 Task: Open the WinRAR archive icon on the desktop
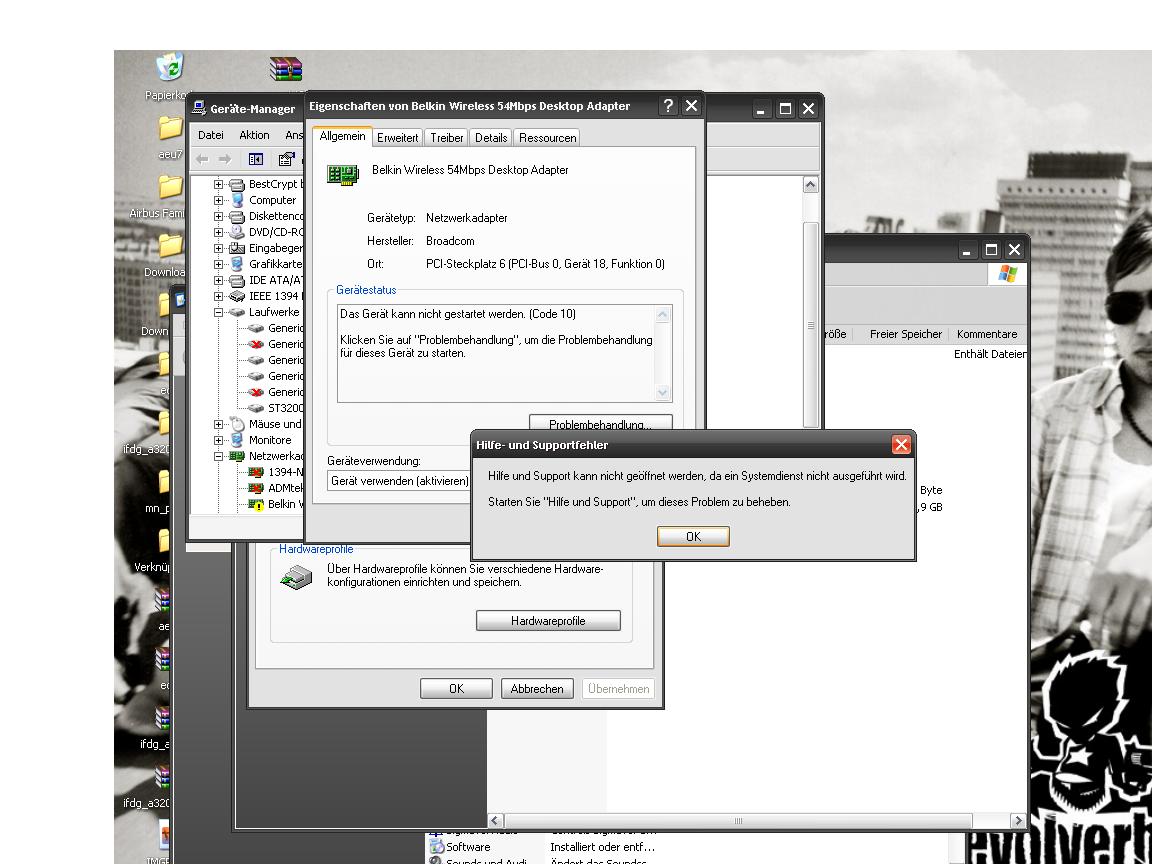click(x=286, y=69)
